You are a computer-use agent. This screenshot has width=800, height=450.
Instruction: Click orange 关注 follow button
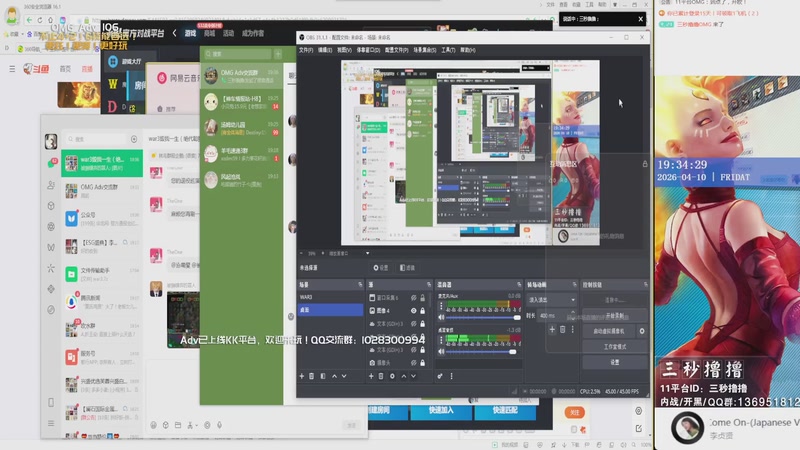(574, 412)
